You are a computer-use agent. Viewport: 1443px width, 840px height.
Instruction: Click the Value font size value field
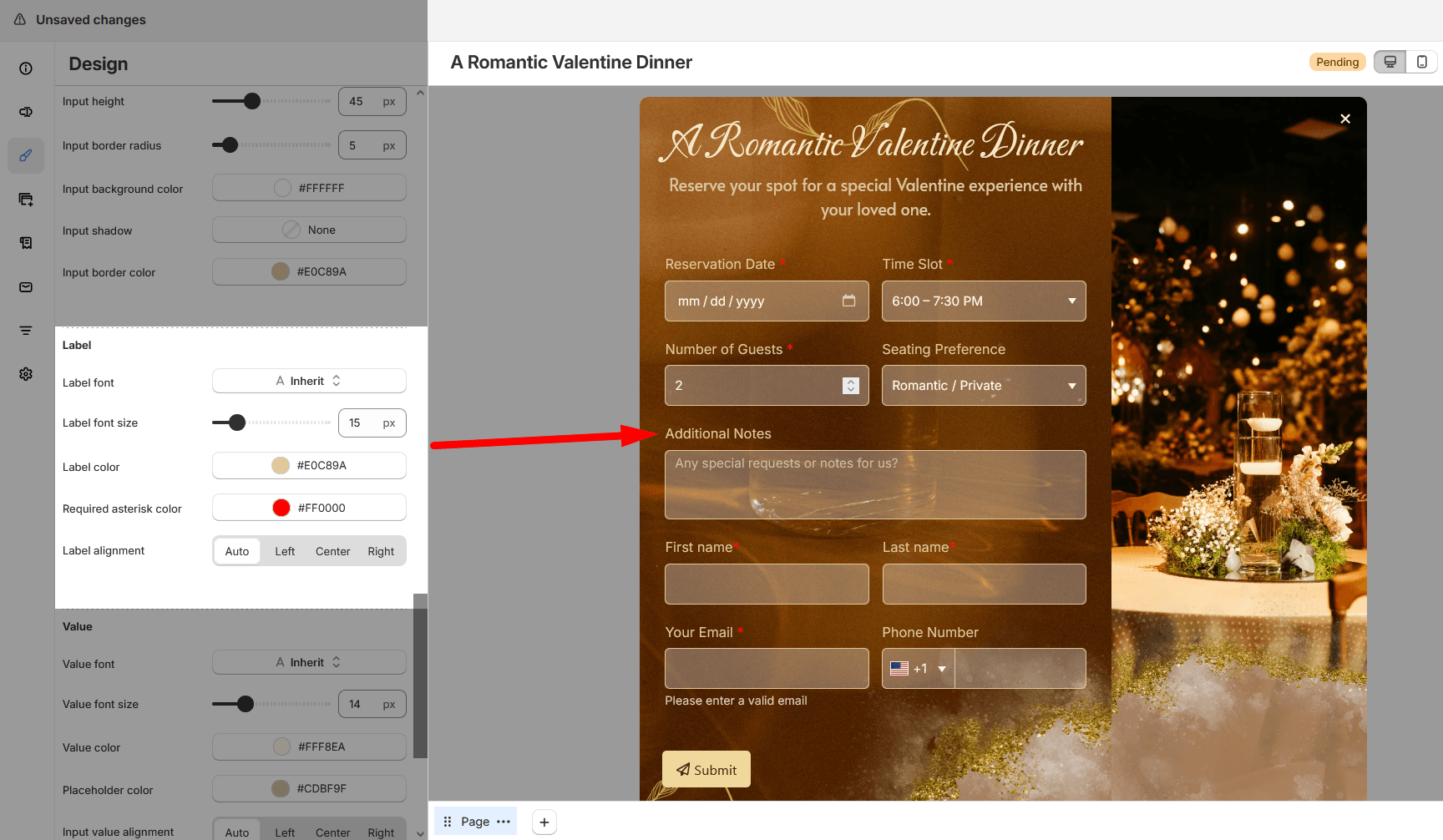click(x=372, y=704)
